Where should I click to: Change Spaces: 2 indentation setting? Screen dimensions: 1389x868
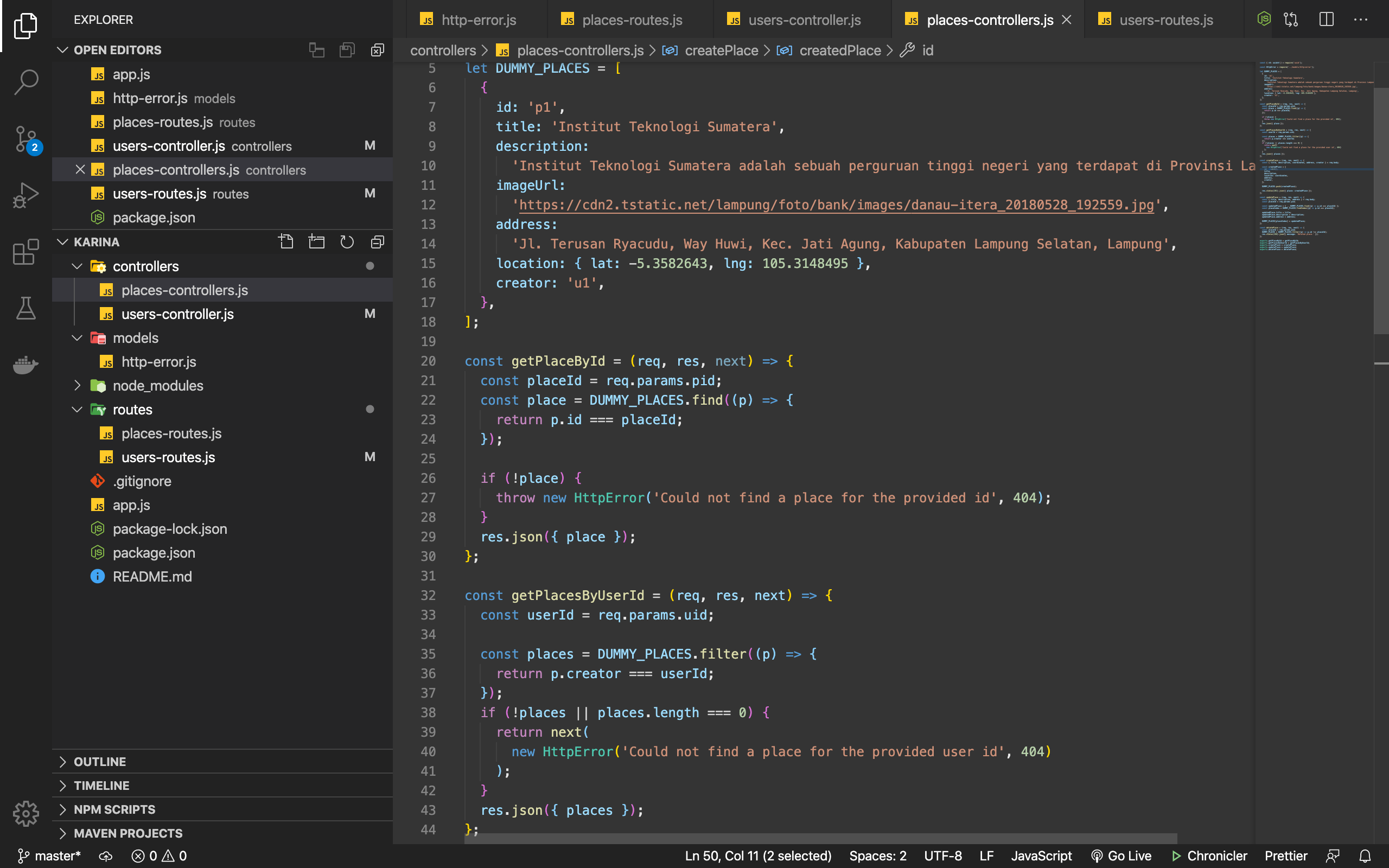coord(877,856)
